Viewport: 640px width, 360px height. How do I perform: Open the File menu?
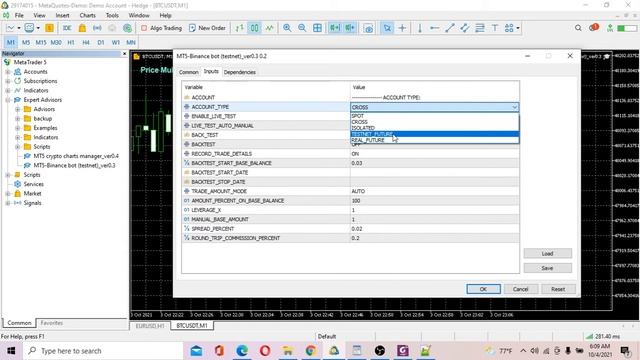[x=19, y=16]
